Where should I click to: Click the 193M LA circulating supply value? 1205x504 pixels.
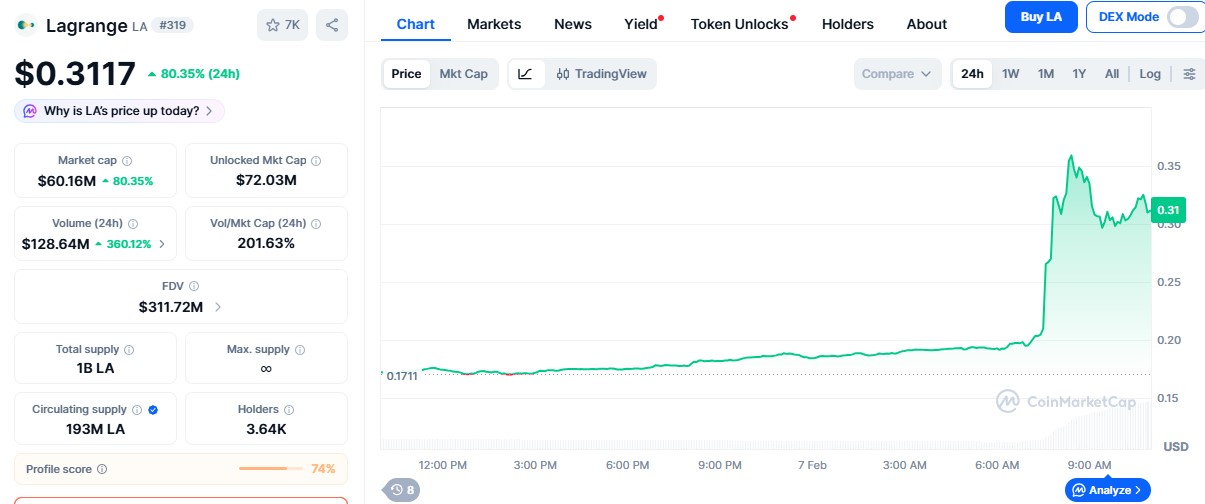point(95,429)
